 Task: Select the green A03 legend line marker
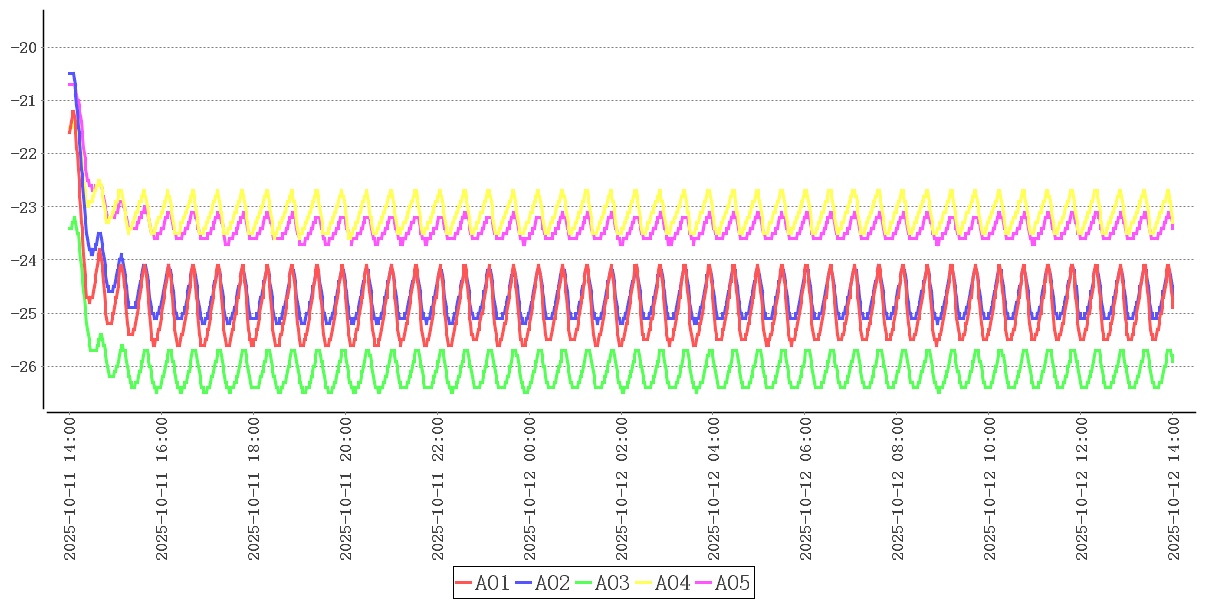584,583
